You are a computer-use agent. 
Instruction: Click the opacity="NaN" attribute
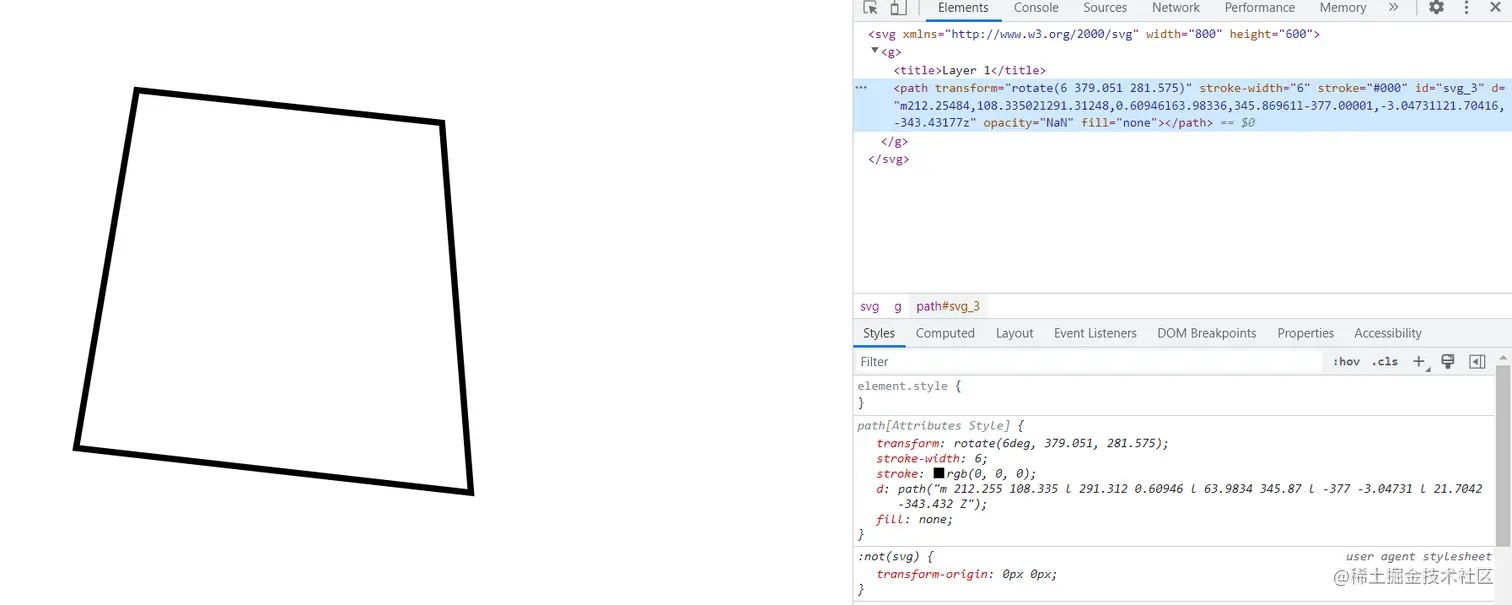click(1028, 123)
